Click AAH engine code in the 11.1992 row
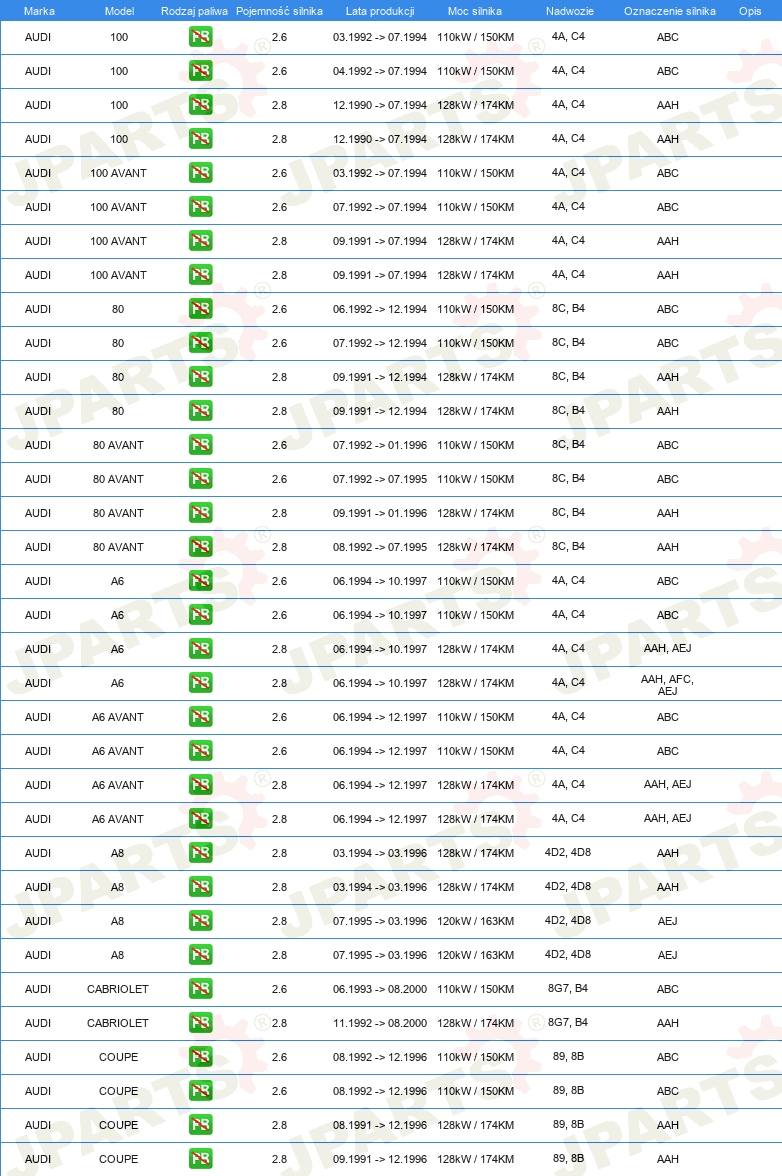Viewport: 782px width, 1176px height. tap(667, 1023)
